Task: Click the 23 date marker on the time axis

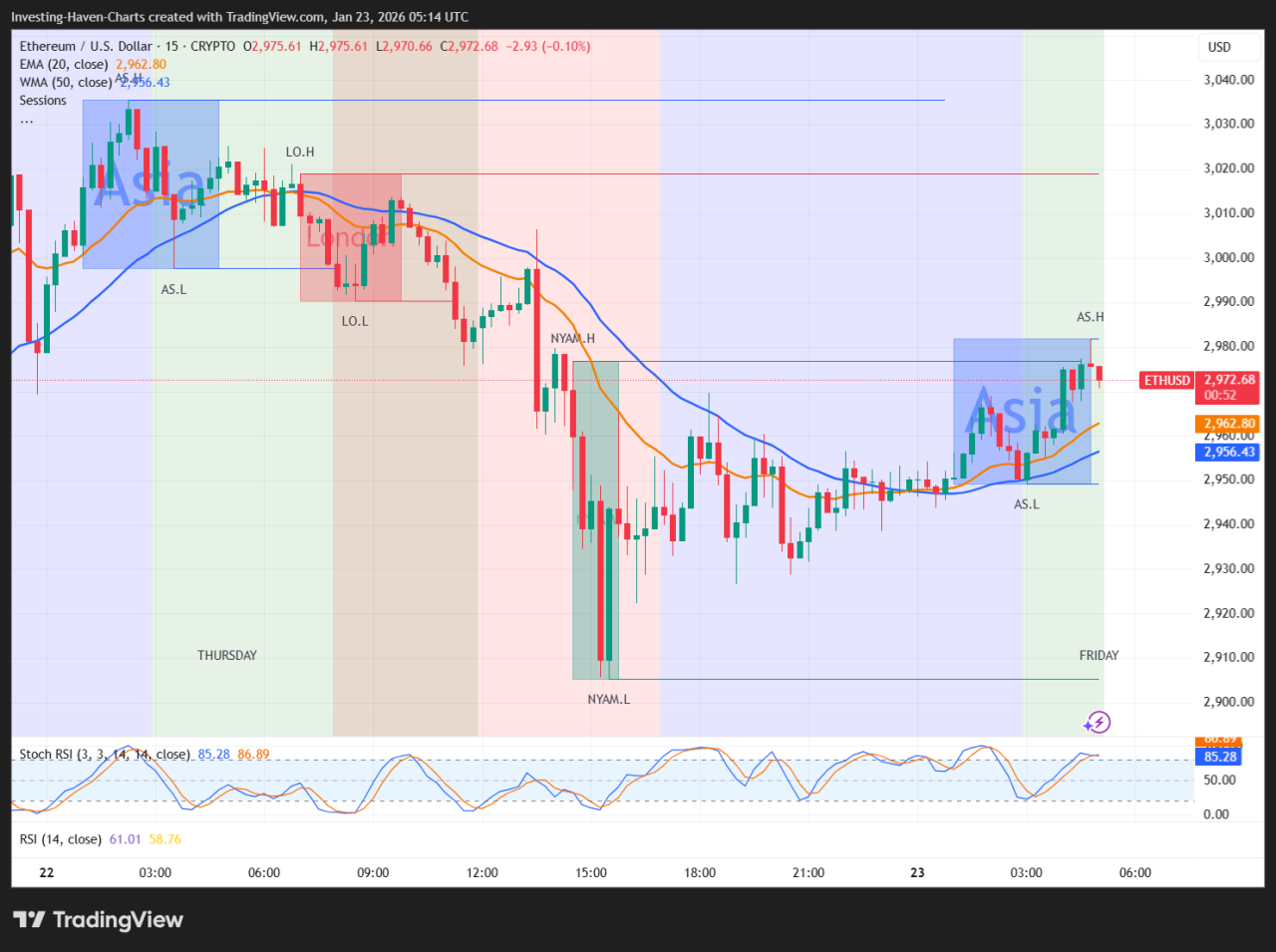Action: pos(916,872)
